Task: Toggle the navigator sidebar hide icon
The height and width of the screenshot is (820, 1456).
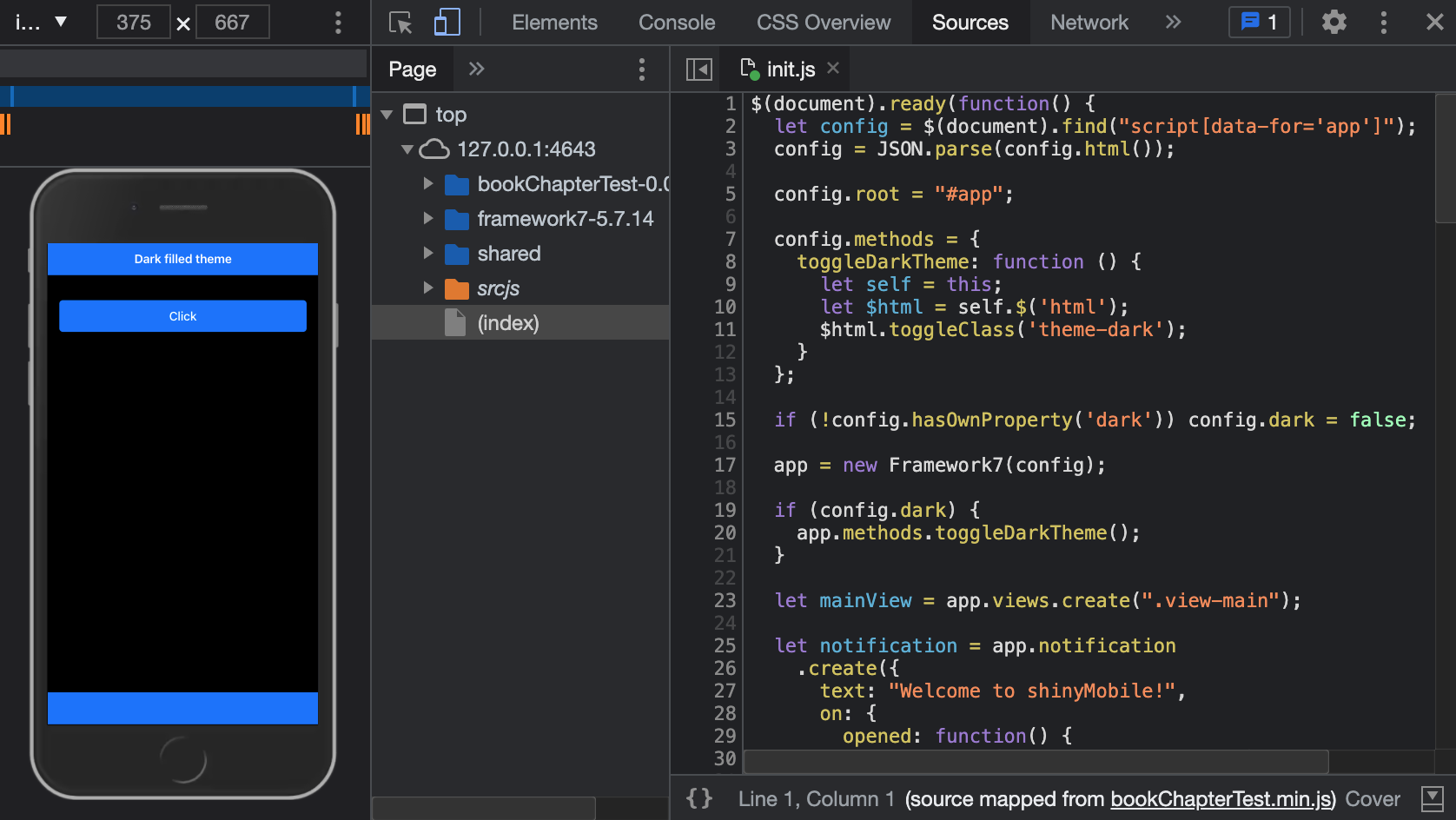Action: (698, 69)
